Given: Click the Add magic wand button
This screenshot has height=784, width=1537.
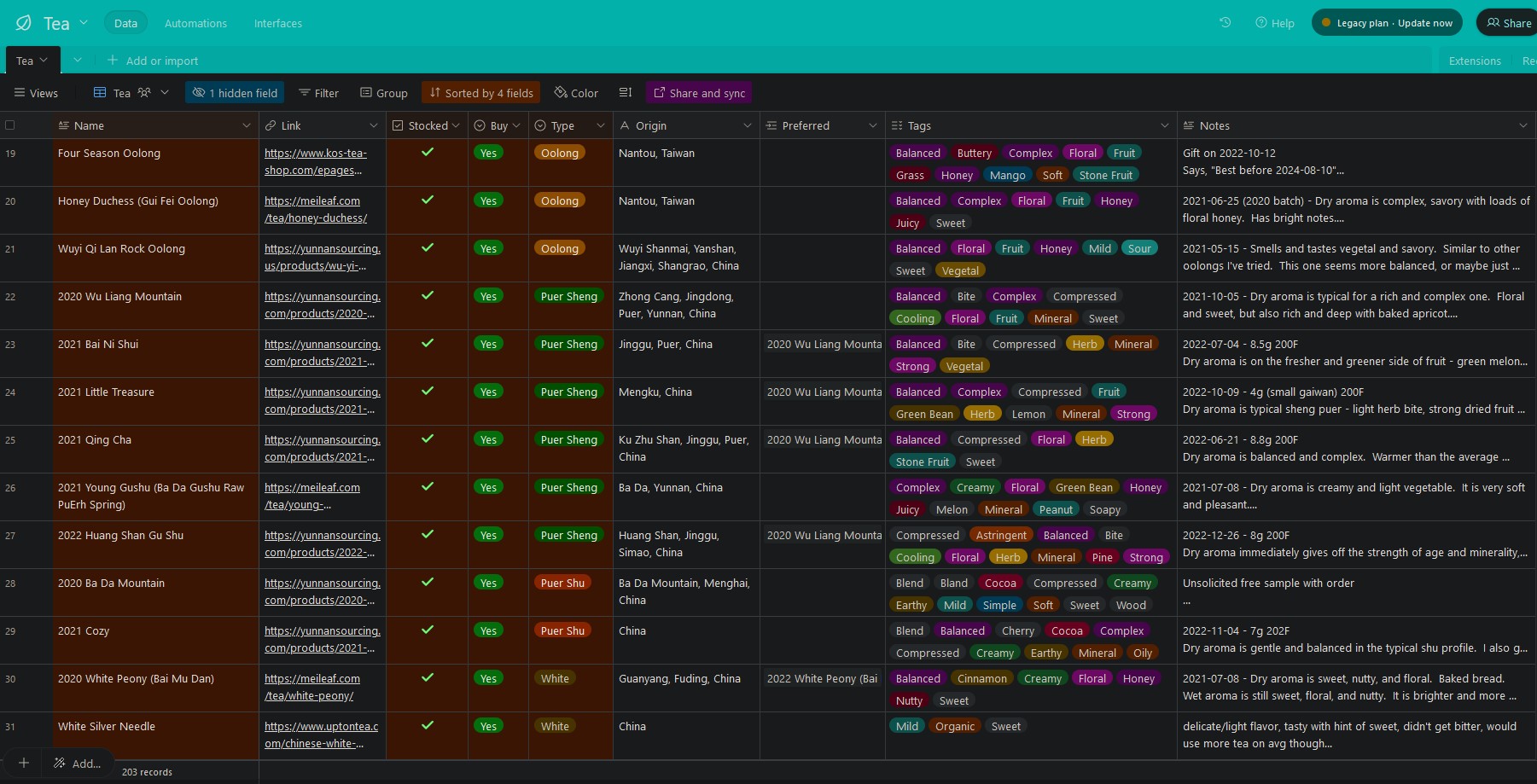Looking at the screenshot, I should pyautogui.click(x=78, y=763).
